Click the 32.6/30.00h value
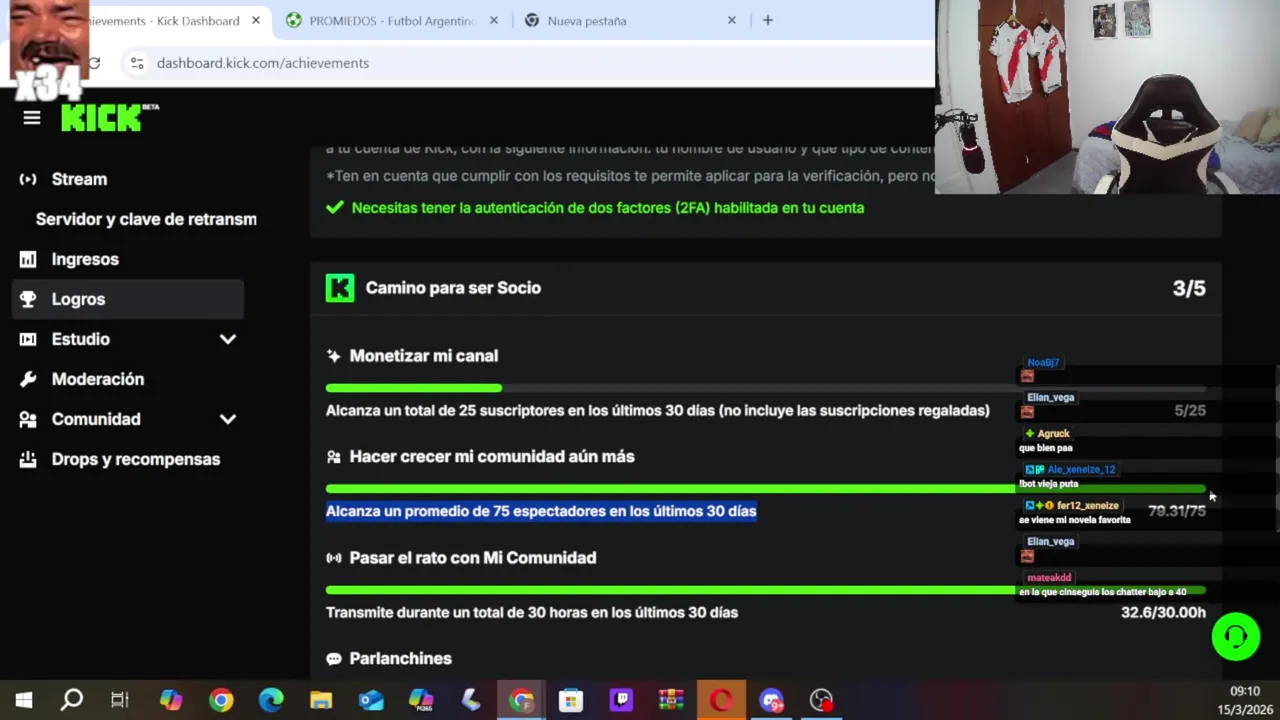 [x=1163, y=612]
